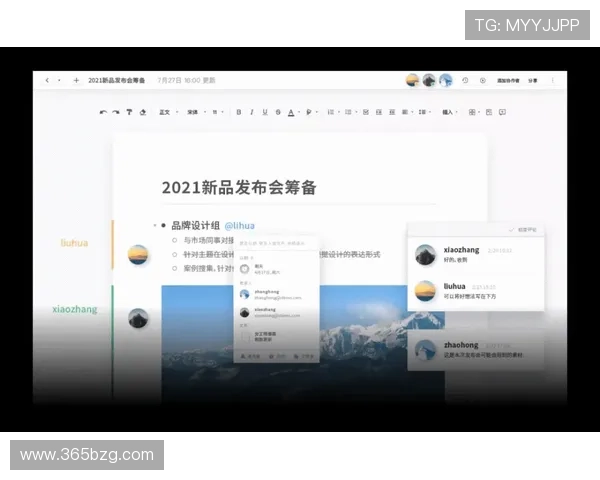The image size is (600, 480).
Task: Click the font color A icon
Action: tap(291, 112)
